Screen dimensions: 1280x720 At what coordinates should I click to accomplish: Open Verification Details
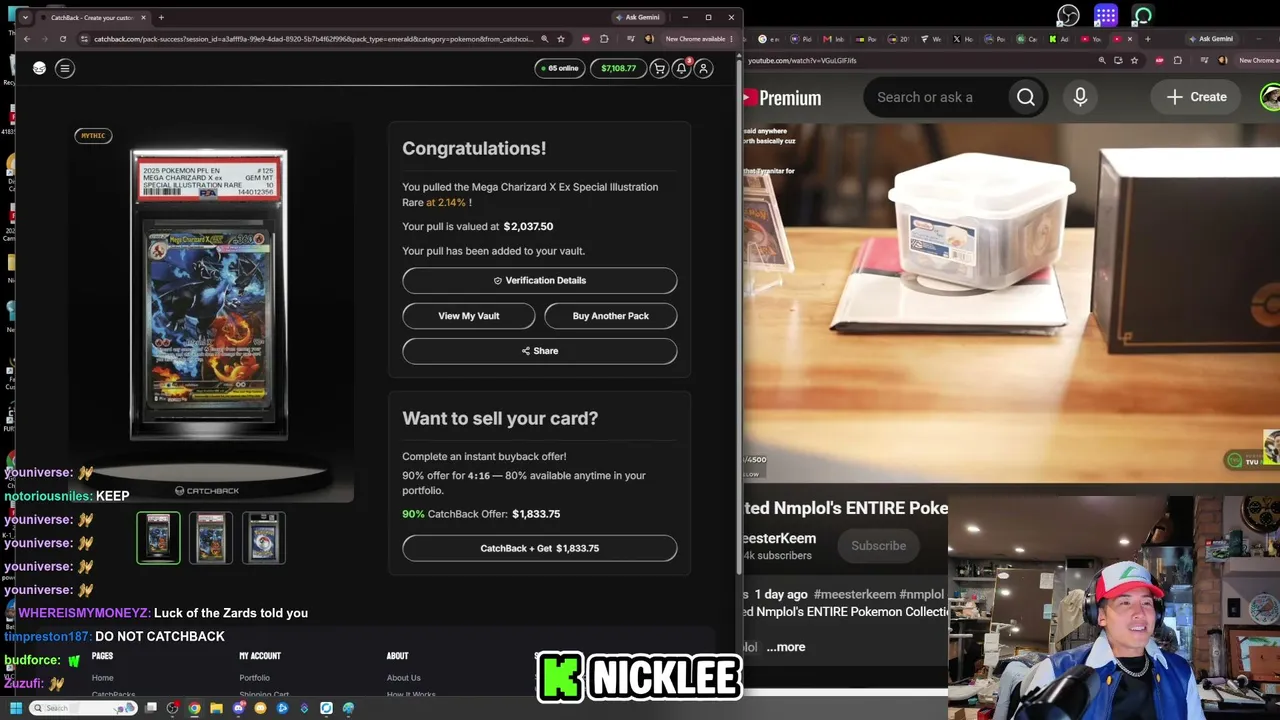(540, 281)
